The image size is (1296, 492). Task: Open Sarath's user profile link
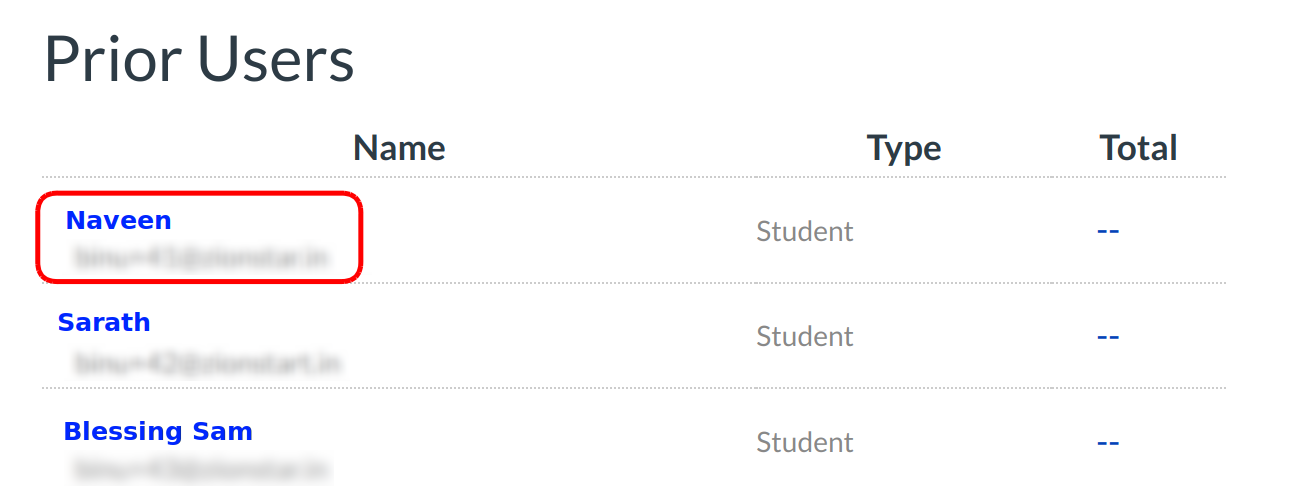(x=104, y=323)
